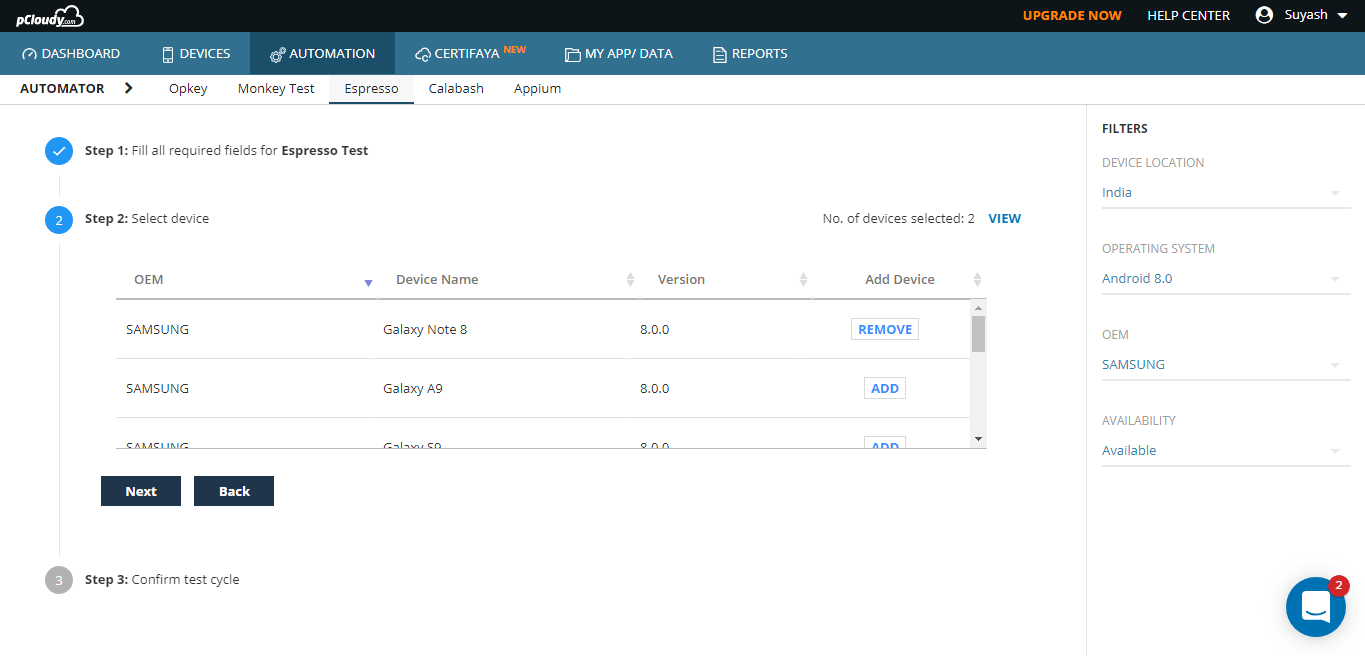The height and width of the screenshot is (656, 1365).
Task: Click VIEW selected devices link
Action: pyautogui.click(x=1005, y=219)
